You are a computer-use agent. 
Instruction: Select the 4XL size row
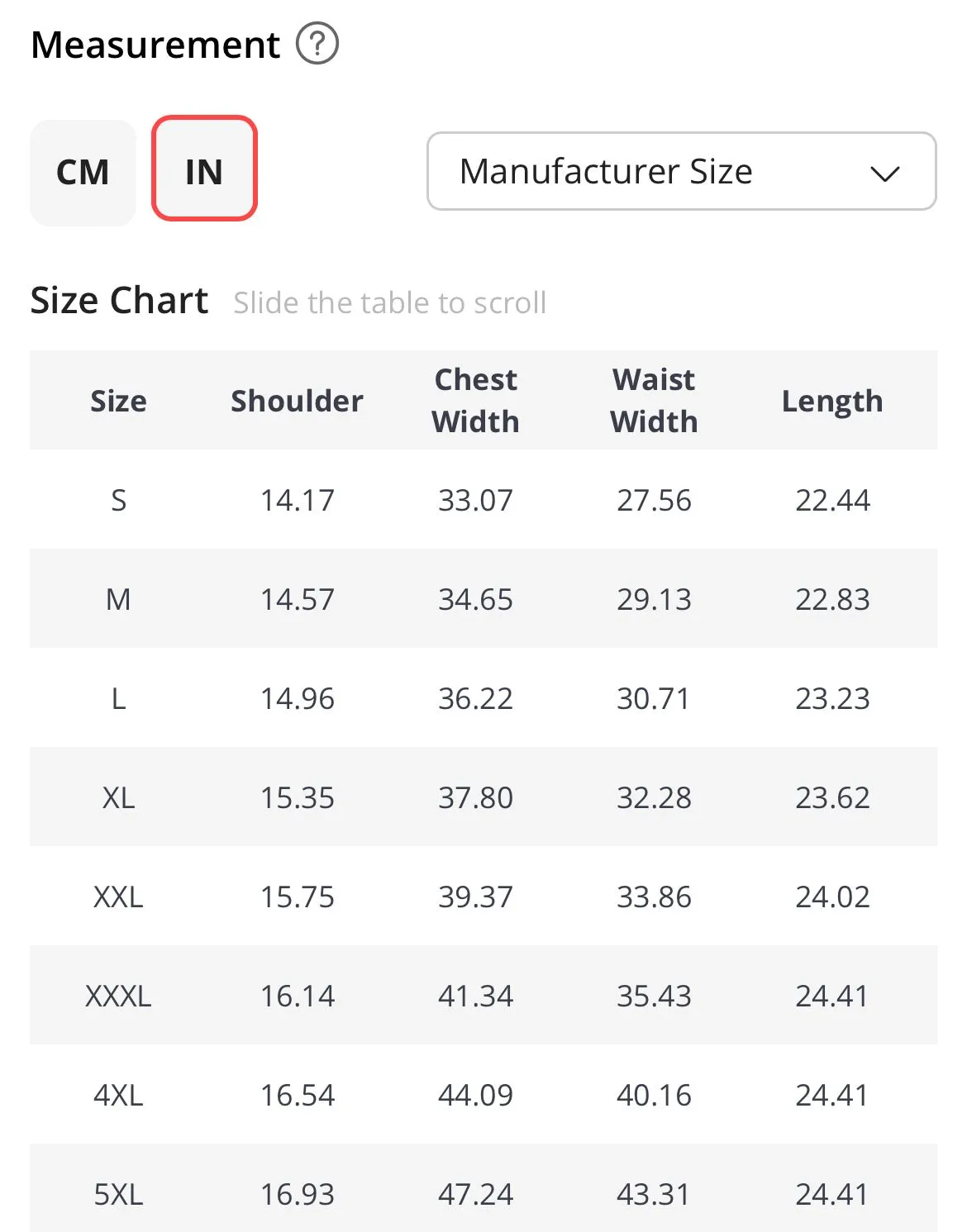(x=483, y=1094)
